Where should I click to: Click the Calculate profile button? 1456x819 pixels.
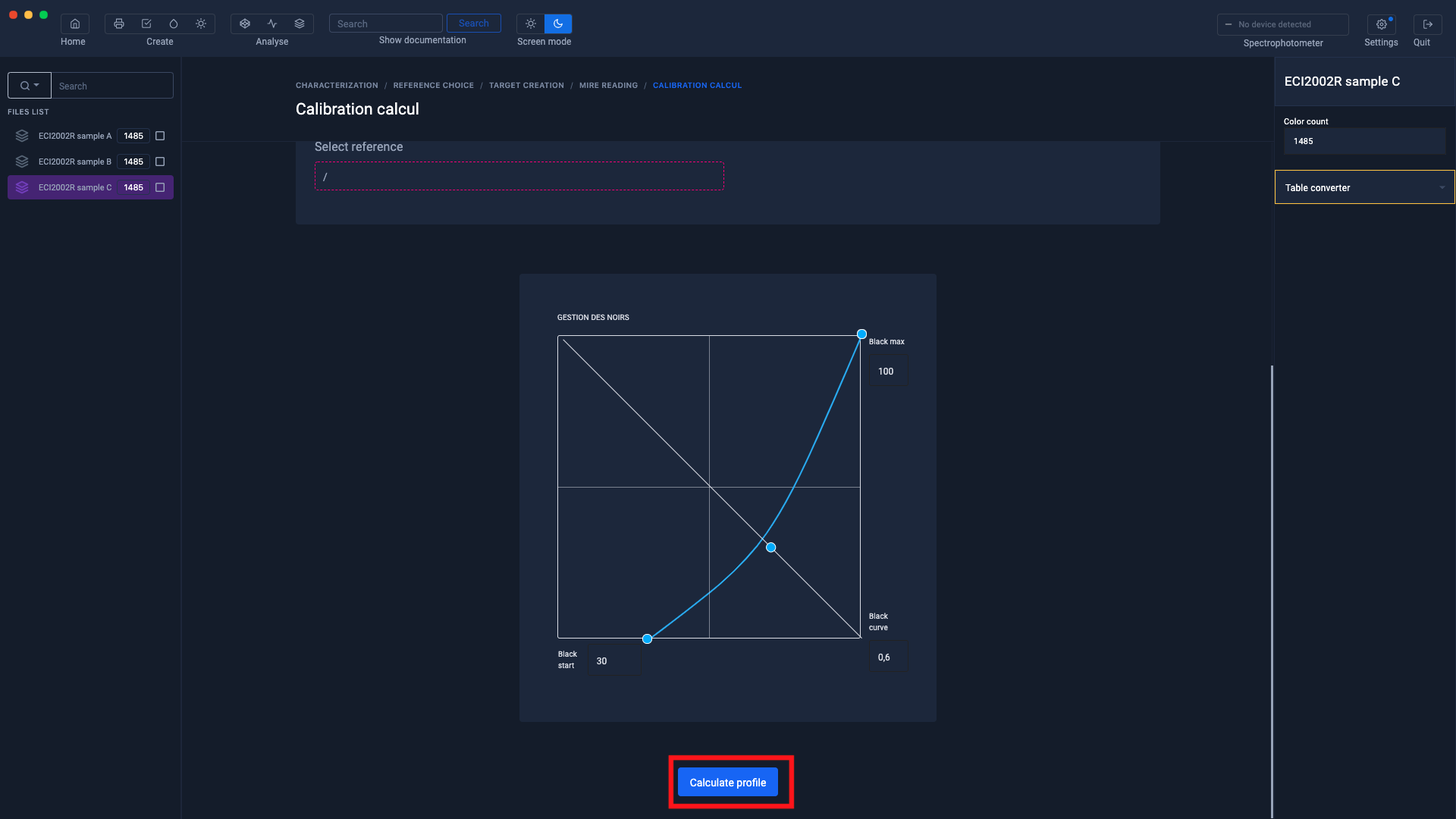pyautogui.click(x=728, y=782)
